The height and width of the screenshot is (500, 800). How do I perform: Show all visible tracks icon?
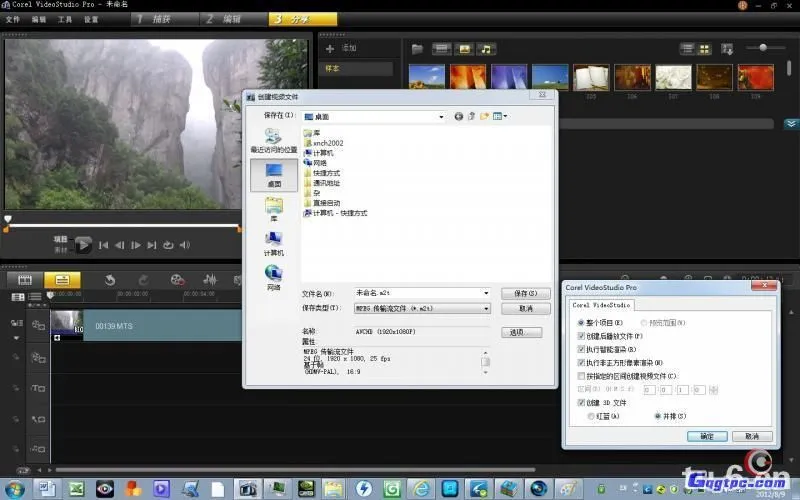tap(18, 297)
